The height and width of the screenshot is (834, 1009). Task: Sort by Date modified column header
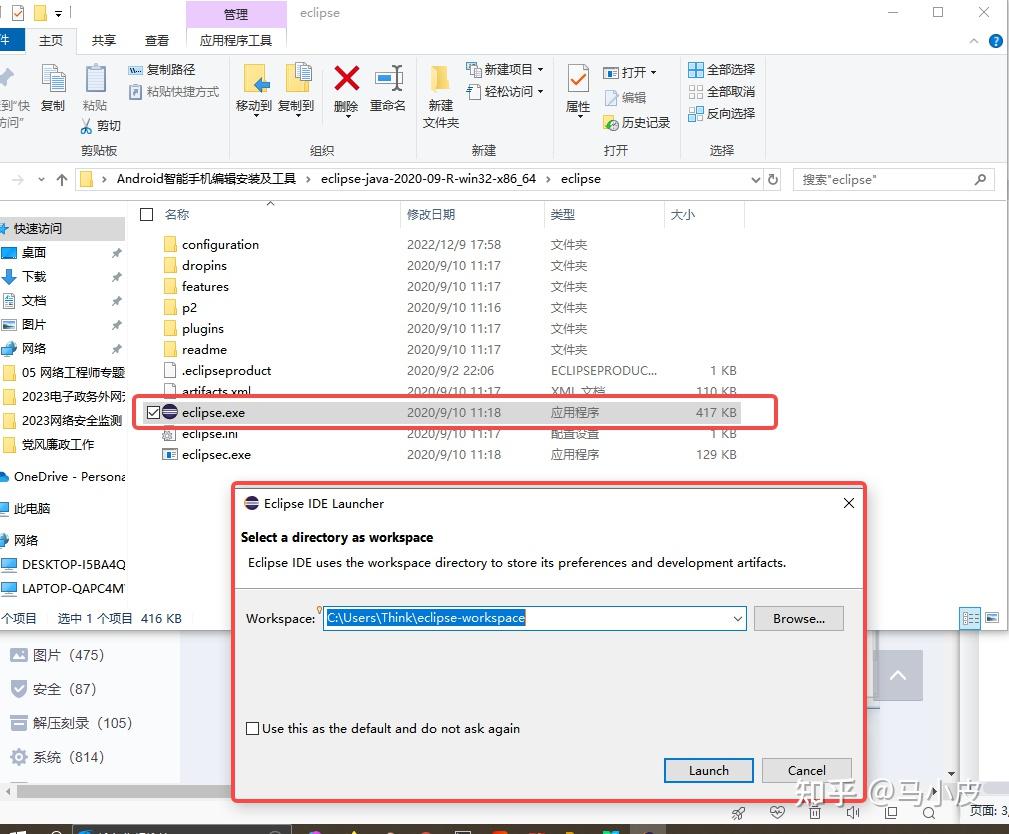pos(431,214)
